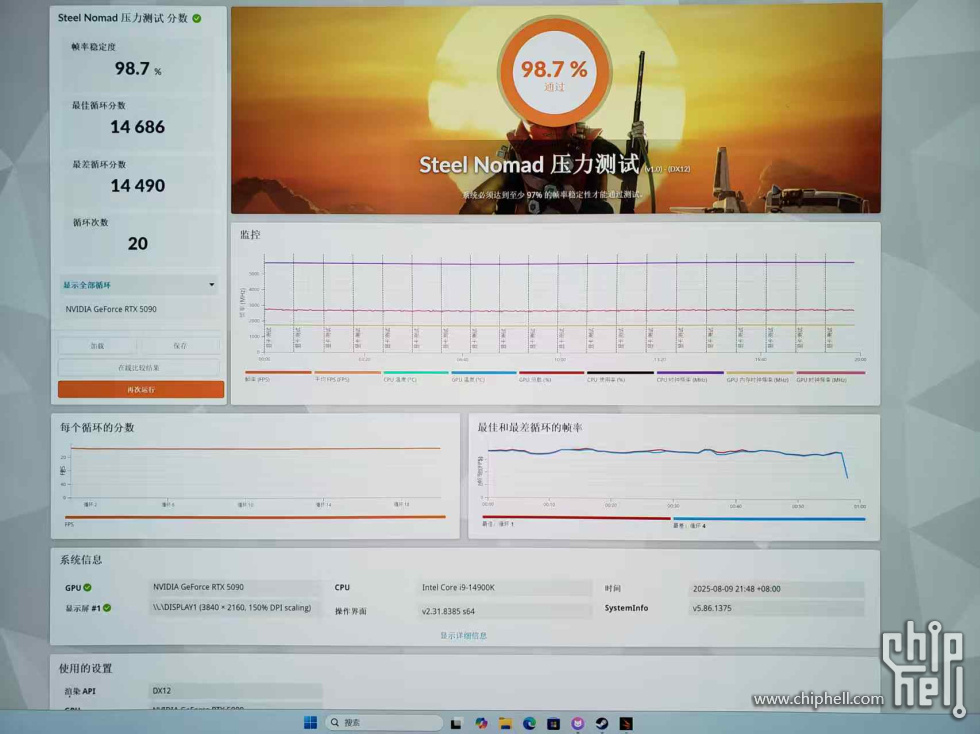Open Microsoft Store from the taskbar

554,723
